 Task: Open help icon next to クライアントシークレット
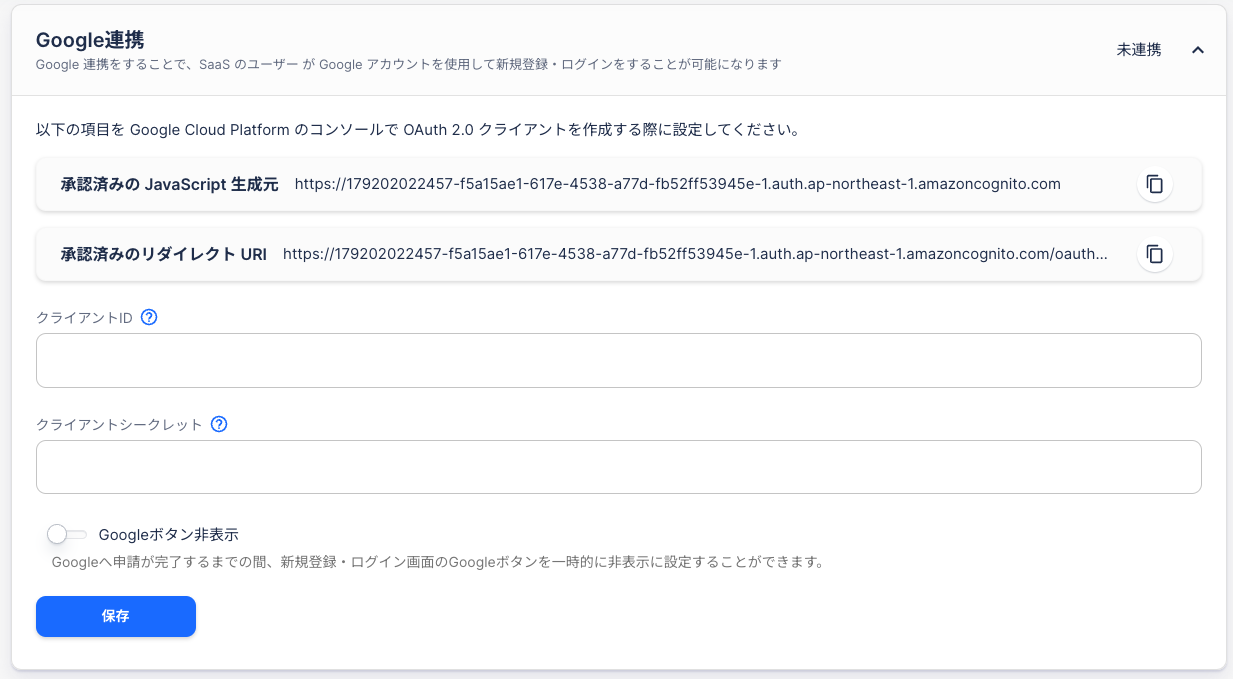219,424
